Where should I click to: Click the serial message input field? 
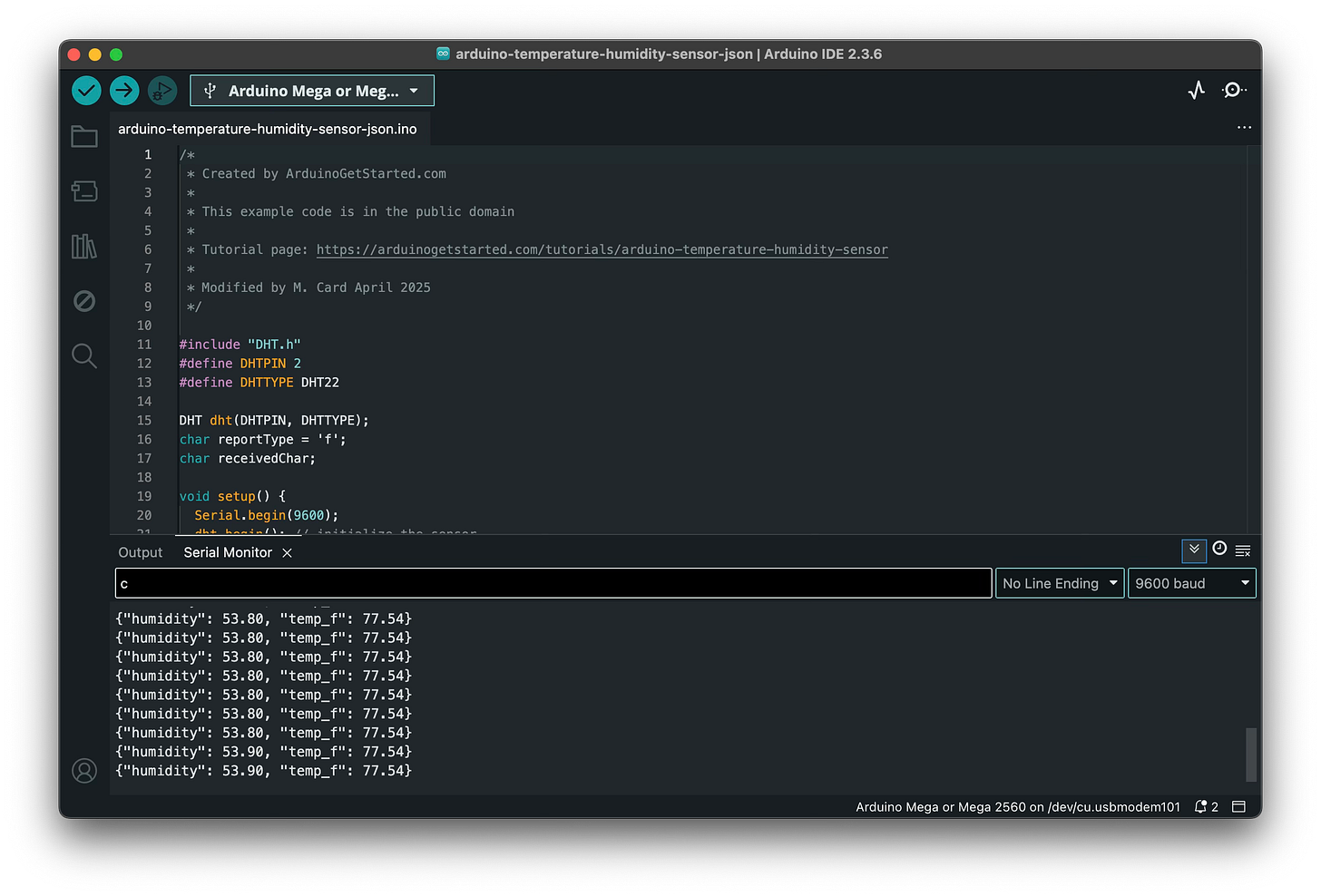552,582
